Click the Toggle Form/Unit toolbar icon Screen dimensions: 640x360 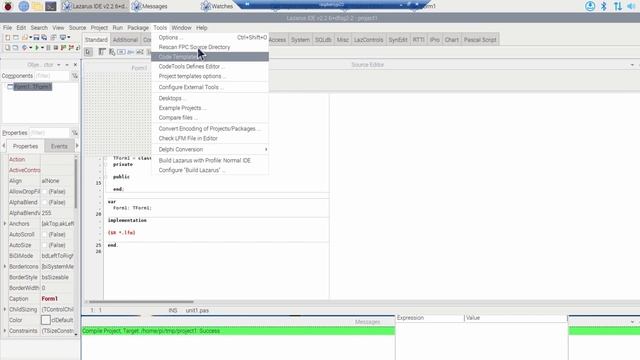[x=53, y=38]
